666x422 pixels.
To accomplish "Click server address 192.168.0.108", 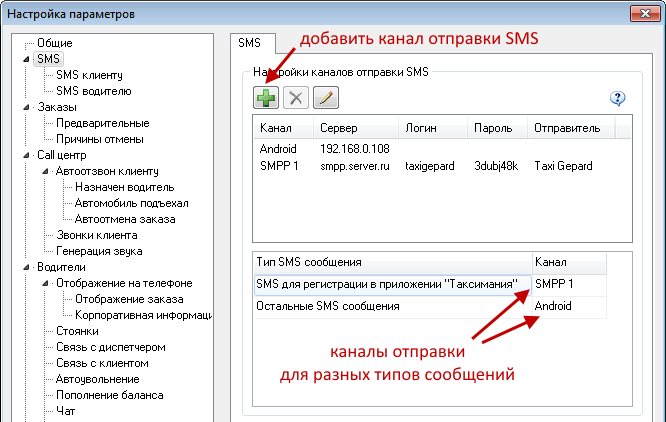I will [x=355, y=149].
